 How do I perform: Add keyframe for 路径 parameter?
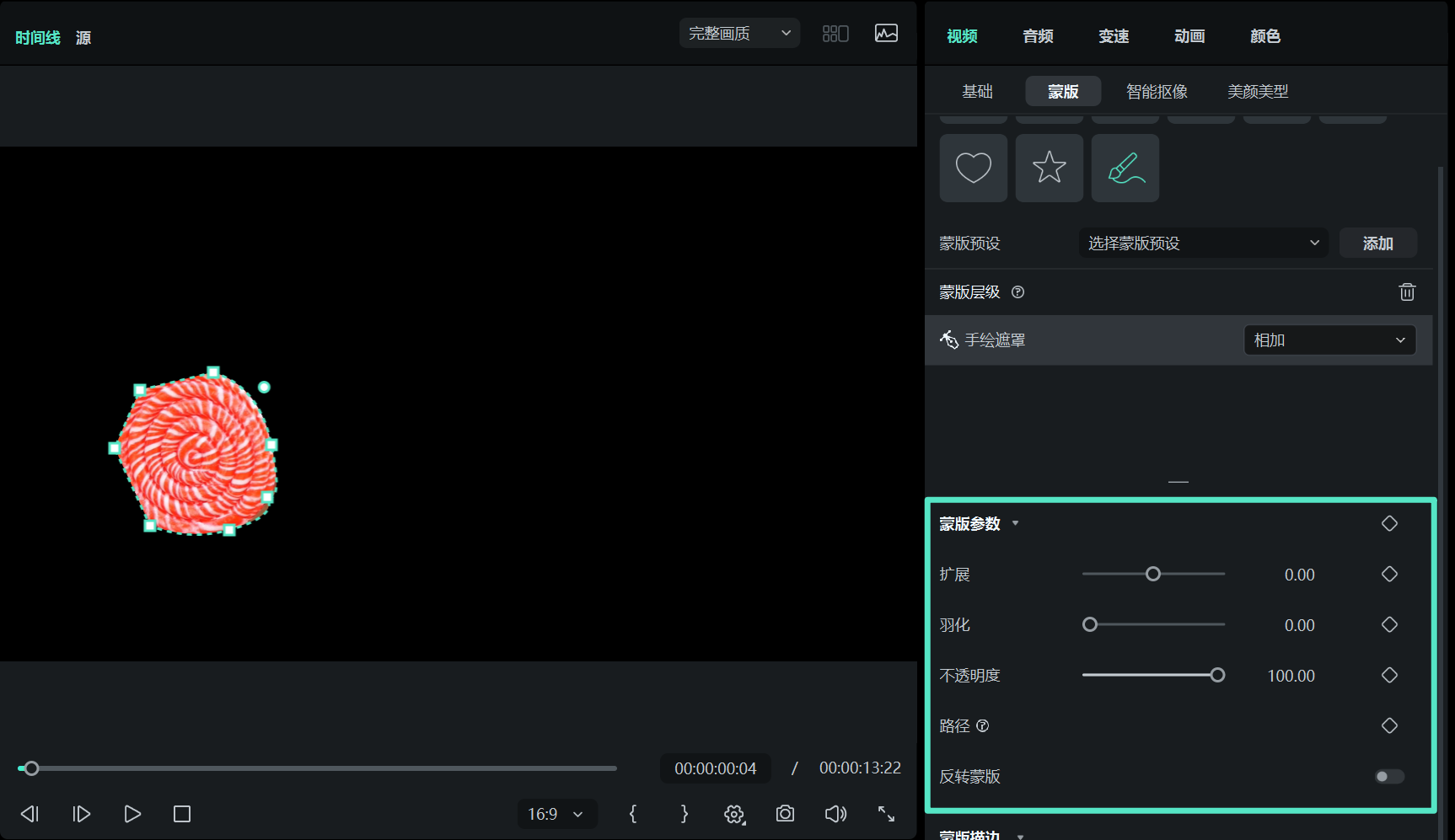click(x=1390, y=725)
